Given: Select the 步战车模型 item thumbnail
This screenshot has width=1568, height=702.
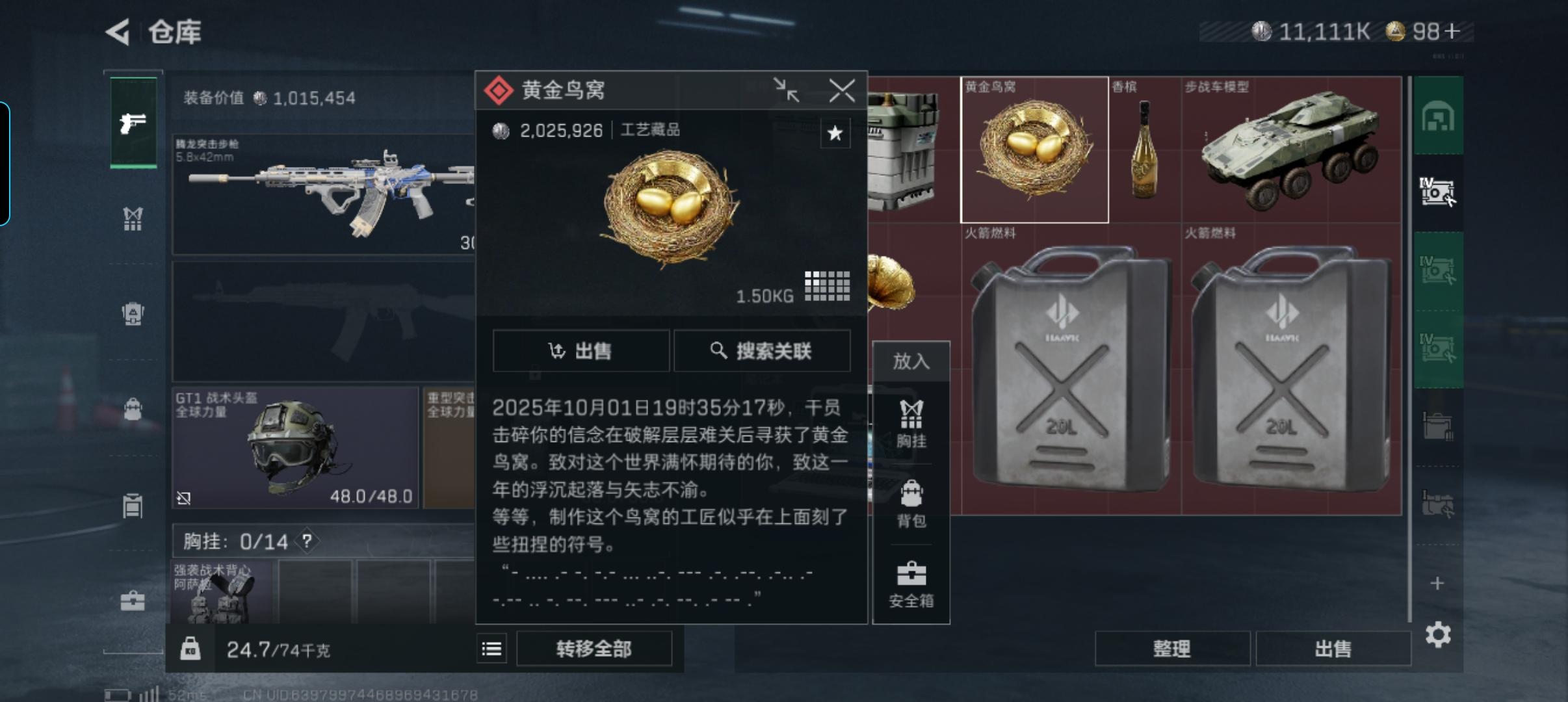Looking at the screenshot, I should 1290,149.
